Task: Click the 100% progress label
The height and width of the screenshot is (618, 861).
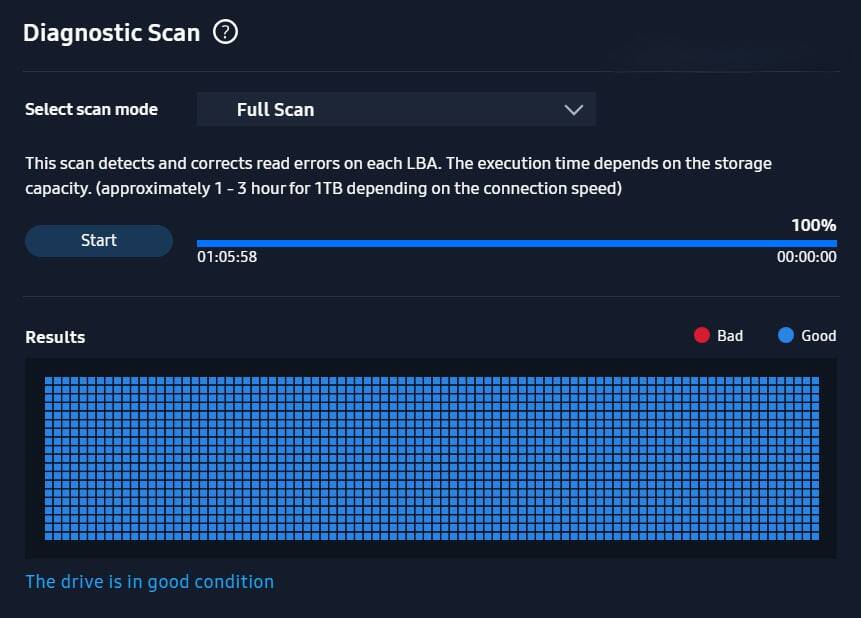Action: (x=814, y=225)
